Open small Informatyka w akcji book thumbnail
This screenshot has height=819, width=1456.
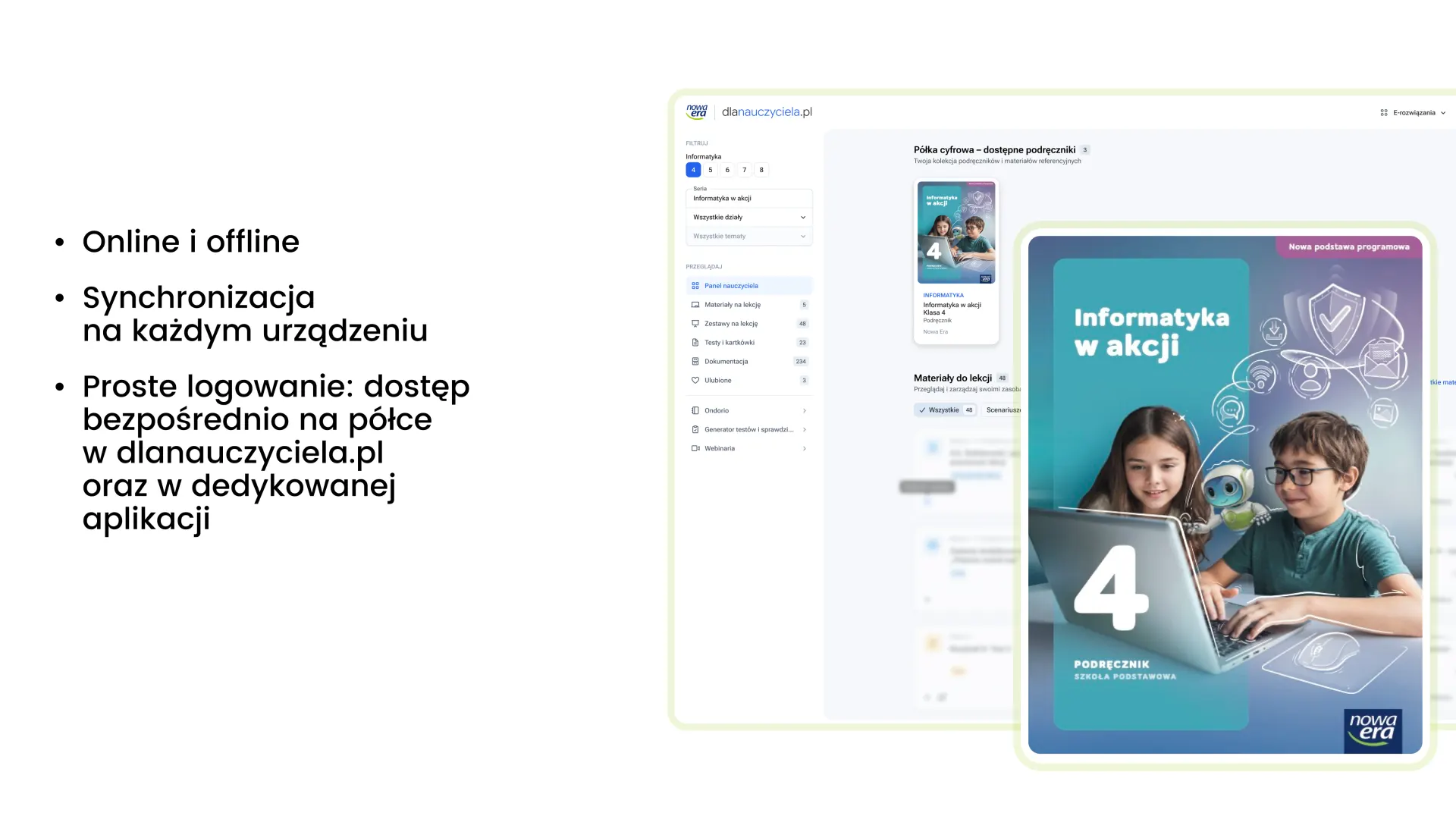[955, 233]
